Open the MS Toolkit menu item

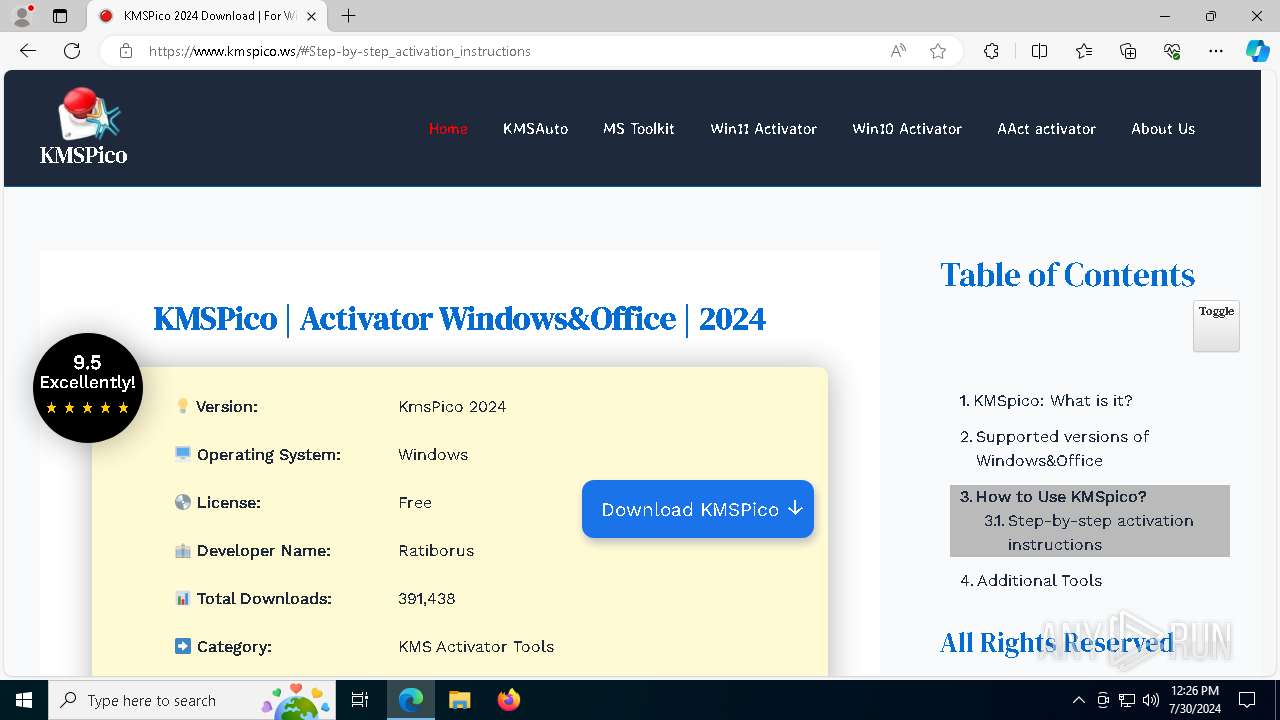tap(639, 128)
